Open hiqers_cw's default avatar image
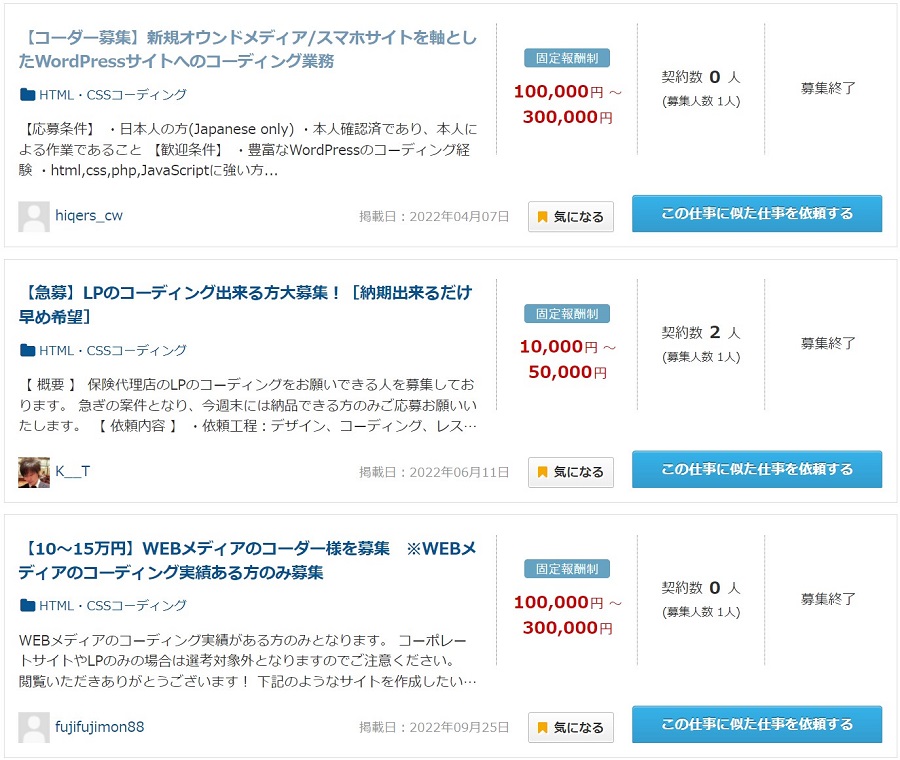This screenshot has width=900, height=760. [34, 216]
